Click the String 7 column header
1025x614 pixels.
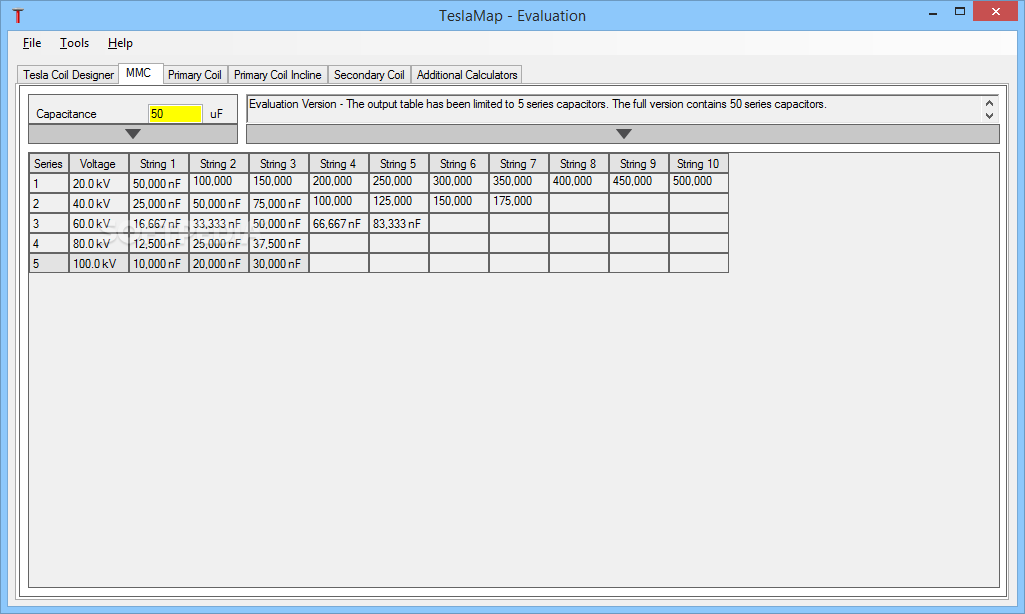(x=518, y=163)
